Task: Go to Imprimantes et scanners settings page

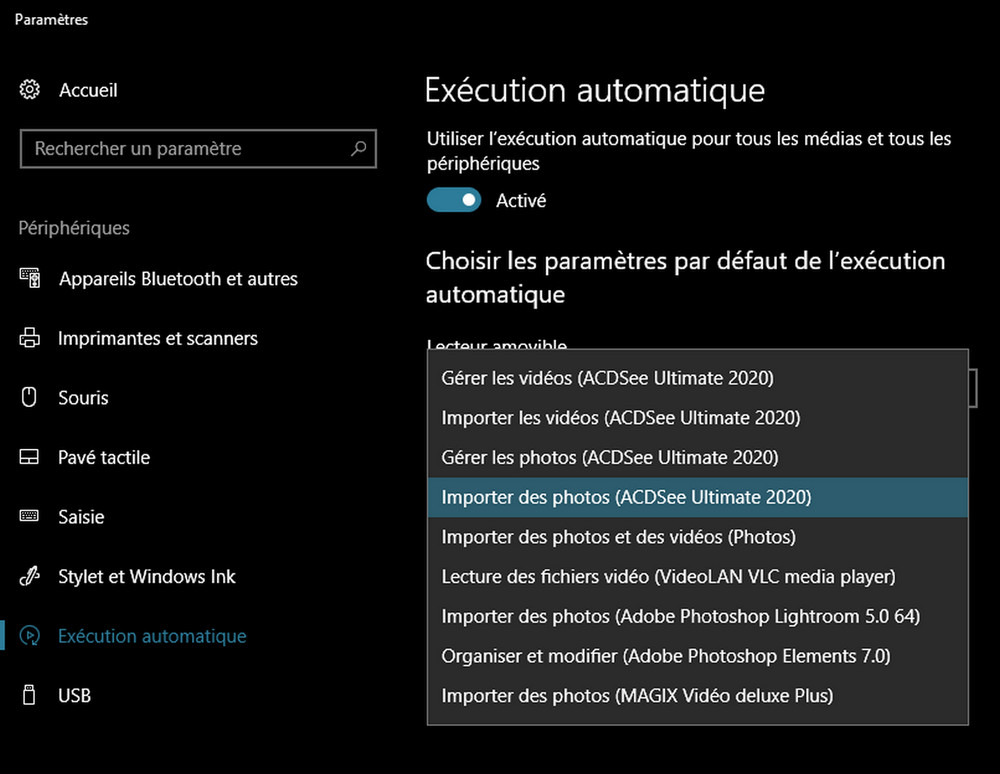Action: coord(158,338)
